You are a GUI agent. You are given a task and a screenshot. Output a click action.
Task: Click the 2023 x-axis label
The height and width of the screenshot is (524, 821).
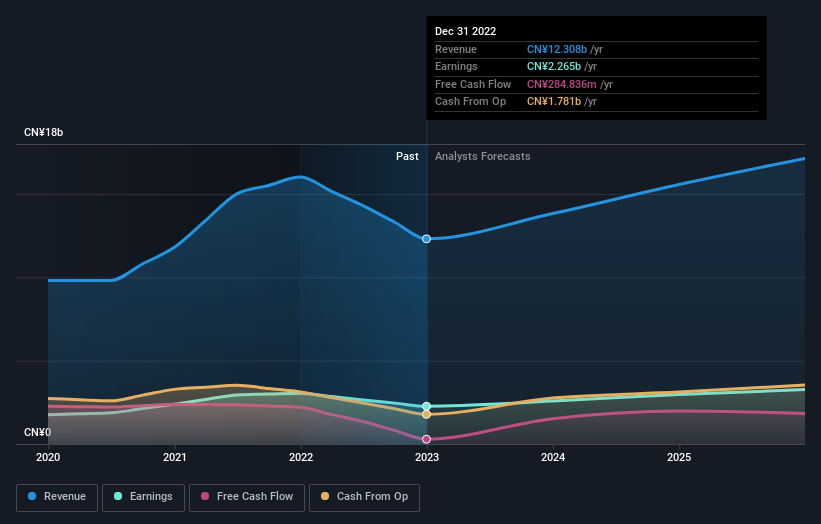tap(427, 458)
